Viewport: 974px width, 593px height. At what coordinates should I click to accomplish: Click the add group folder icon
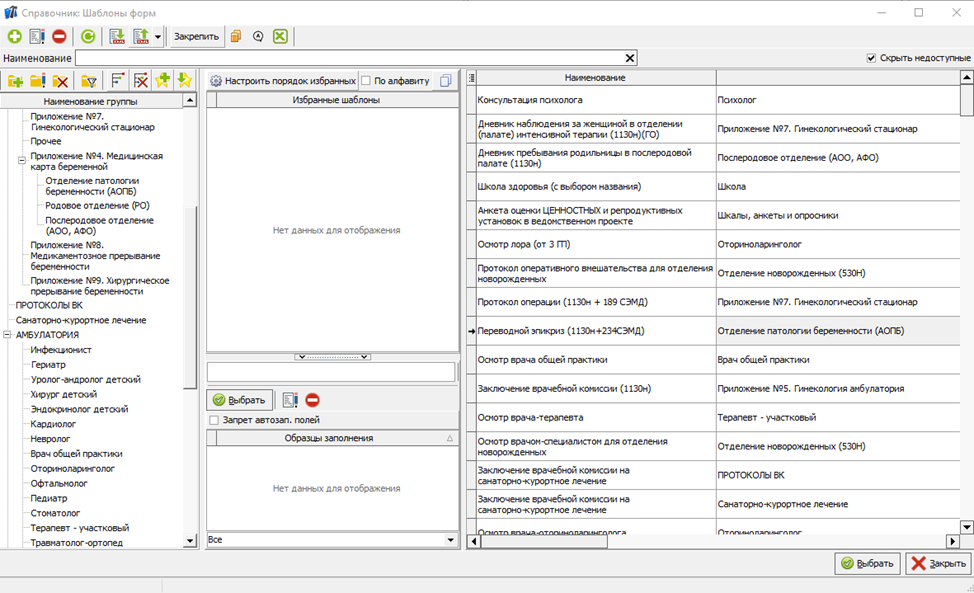click(15, 81)
